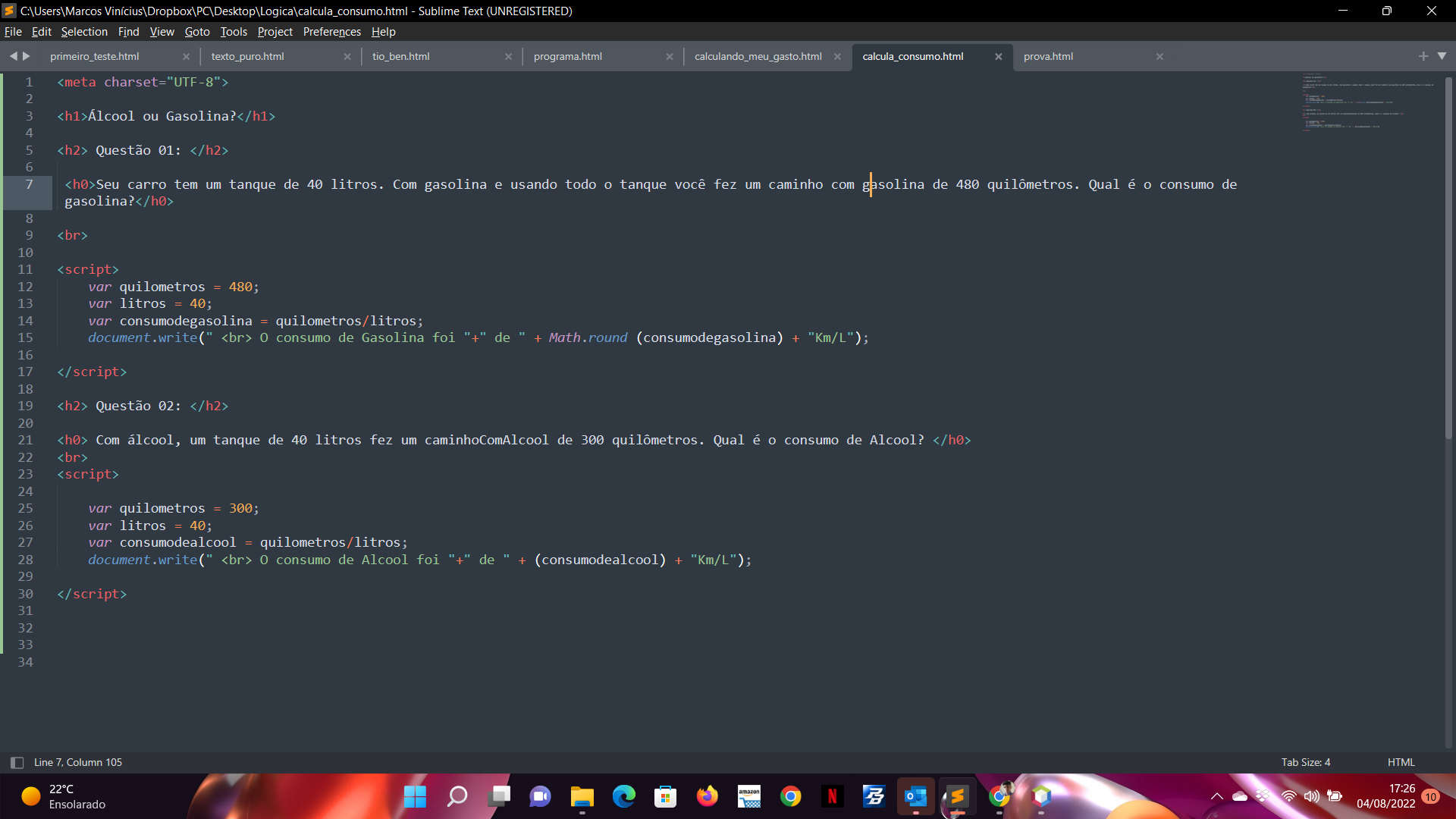The width and height of the screenshot is (1456, 819).
Task: Open taskbar Search
Action: [457, 796]
